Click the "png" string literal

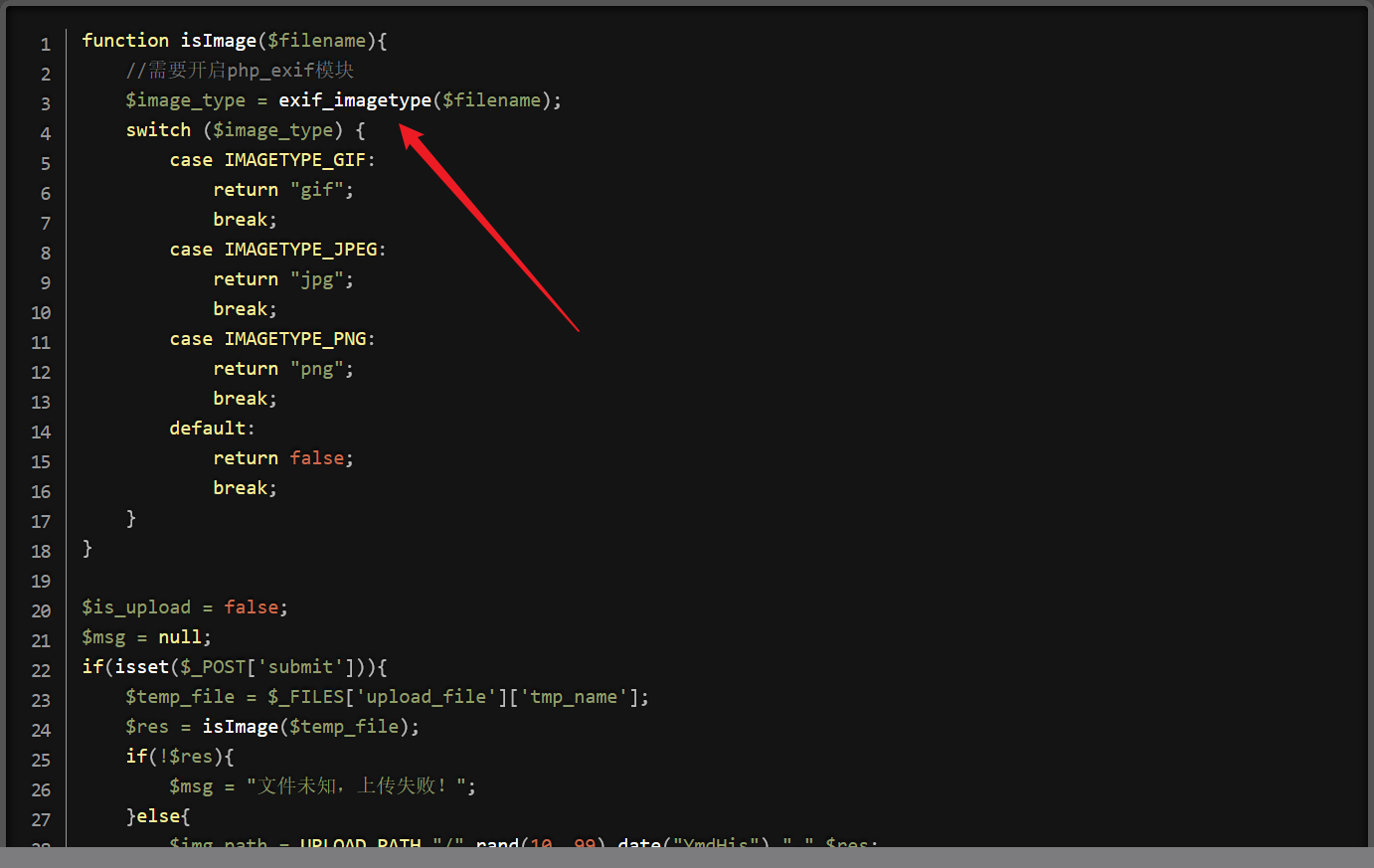[x=317, y=369]
